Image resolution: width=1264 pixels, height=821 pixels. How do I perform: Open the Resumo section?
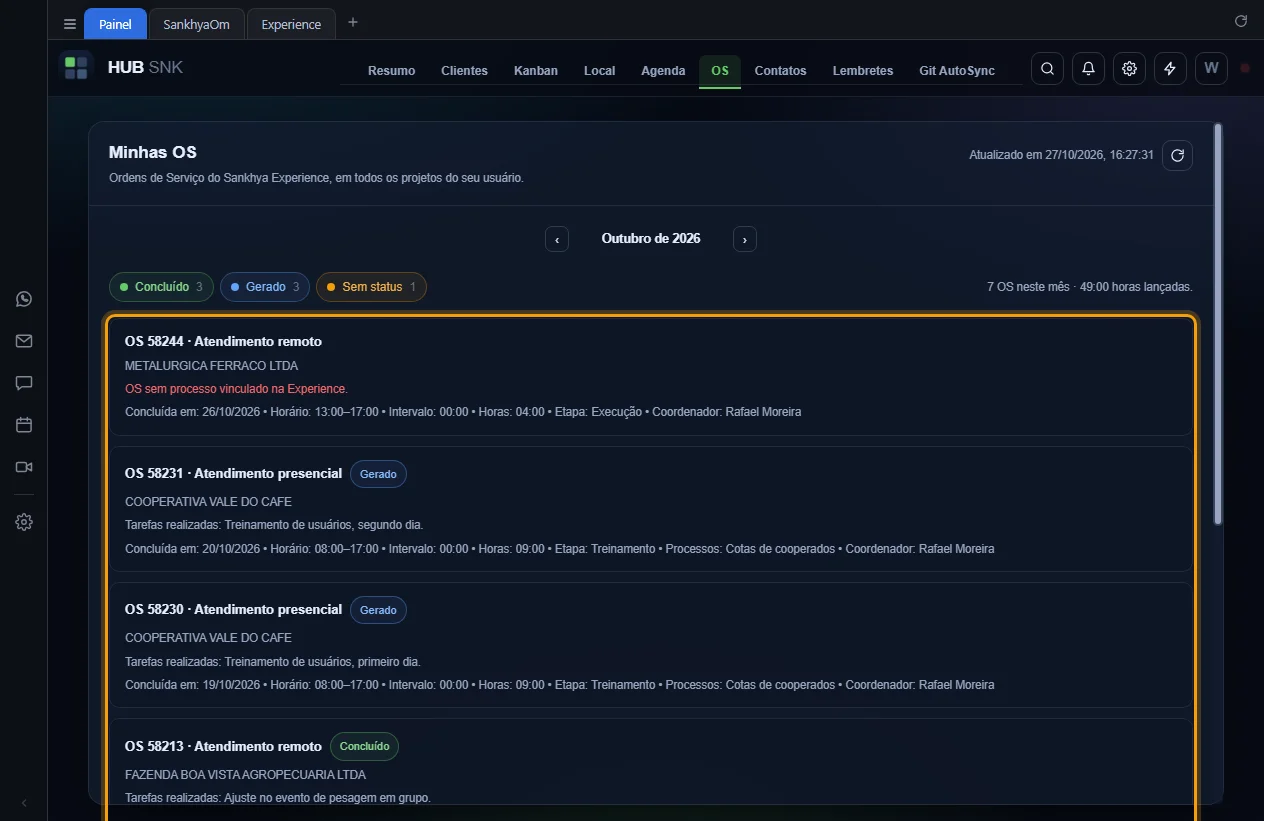click(x=391, y=71)
